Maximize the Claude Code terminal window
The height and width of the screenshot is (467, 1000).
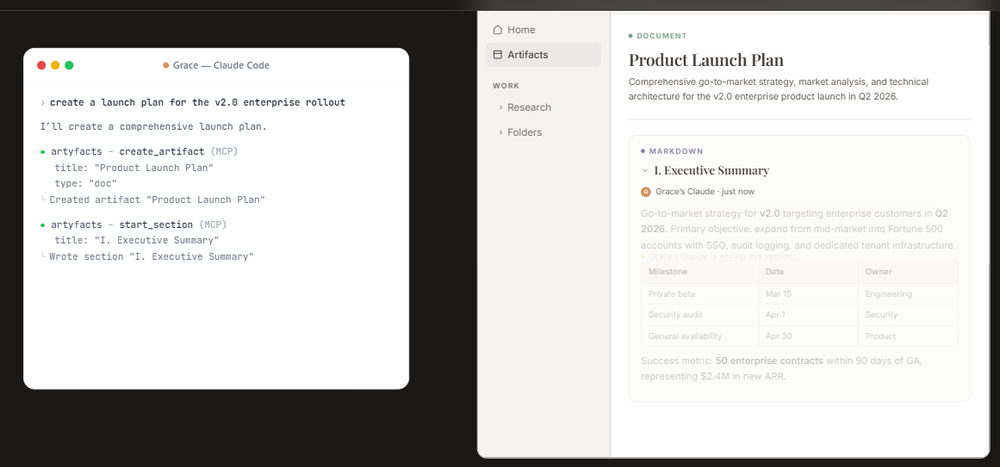coord(69,65)
